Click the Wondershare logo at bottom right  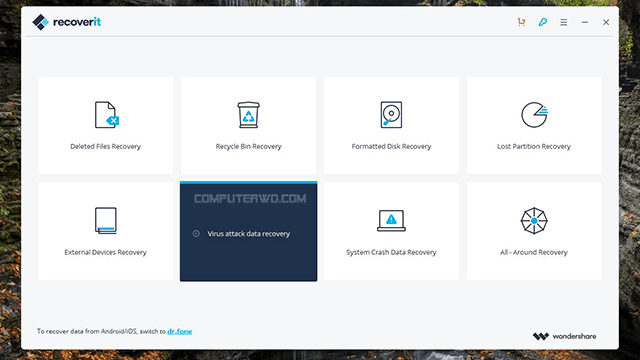pyautogui.click(x=564, y=336)
